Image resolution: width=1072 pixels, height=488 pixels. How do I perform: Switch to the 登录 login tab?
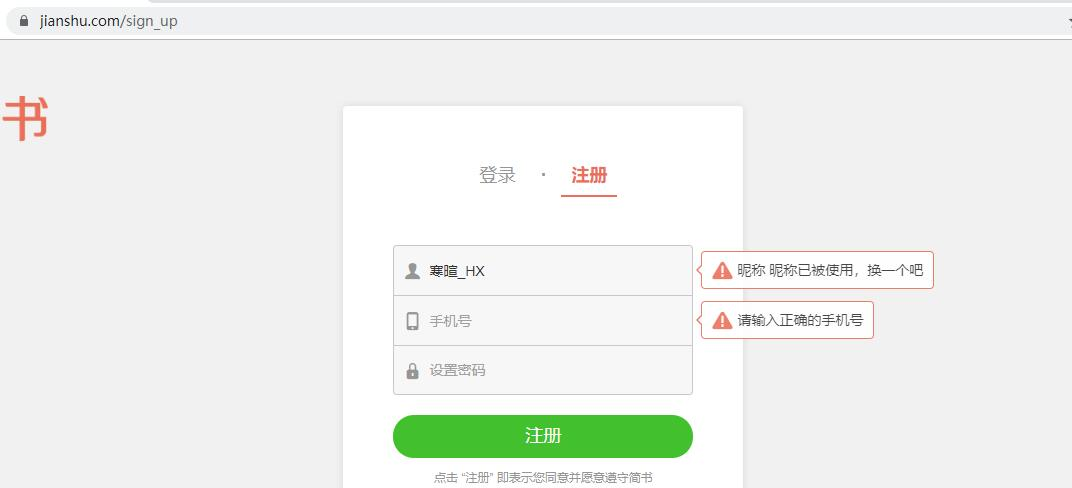pos(497,175)
